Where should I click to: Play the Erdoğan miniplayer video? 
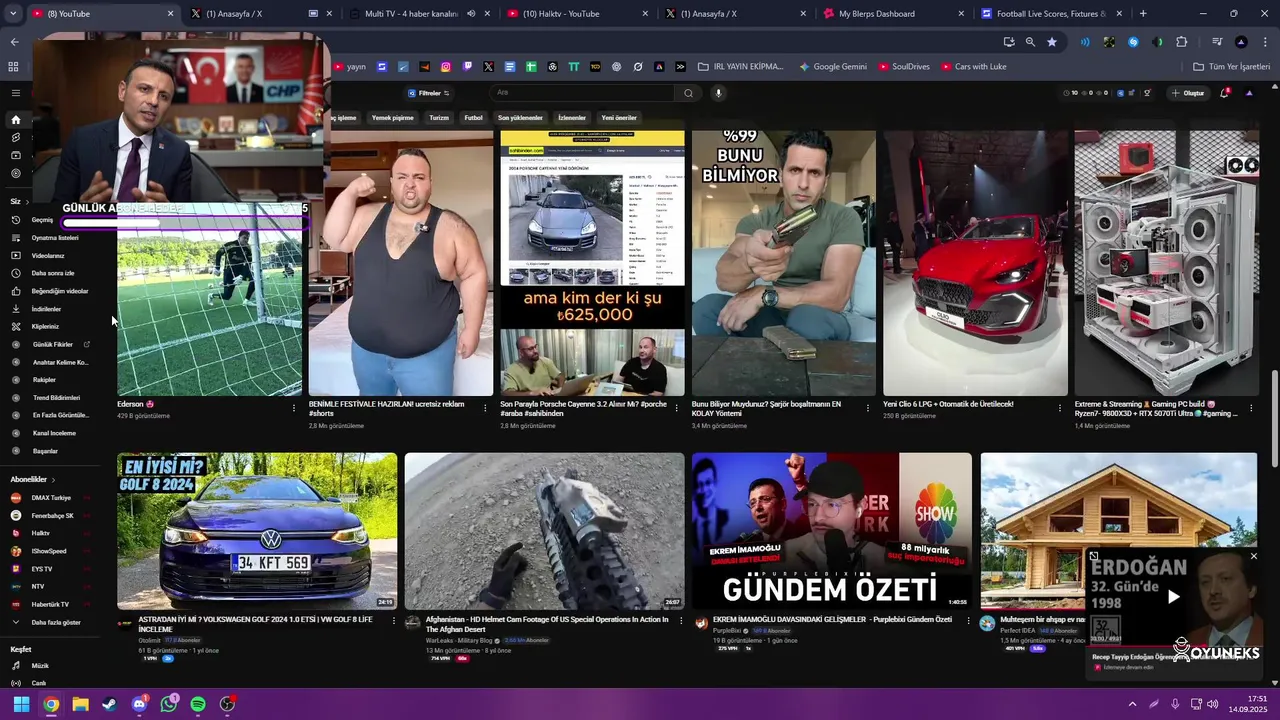point(1173,597)
